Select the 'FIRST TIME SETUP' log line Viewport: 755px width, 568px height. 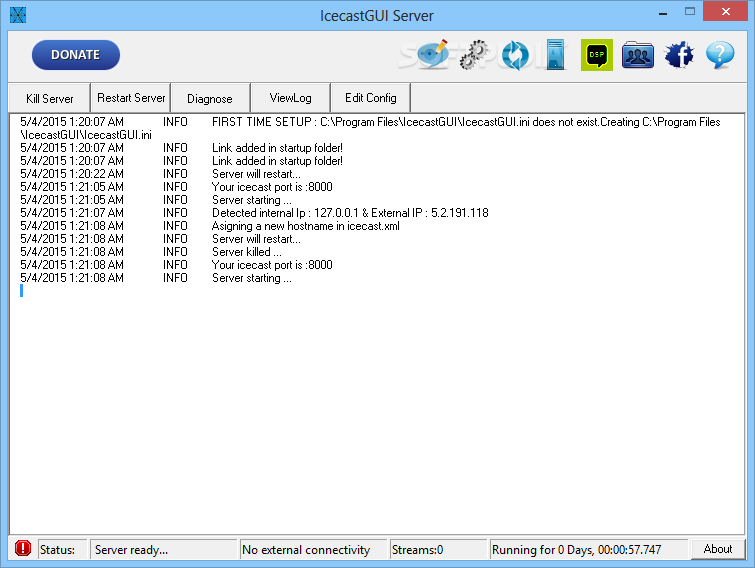[x=370, y=129]
